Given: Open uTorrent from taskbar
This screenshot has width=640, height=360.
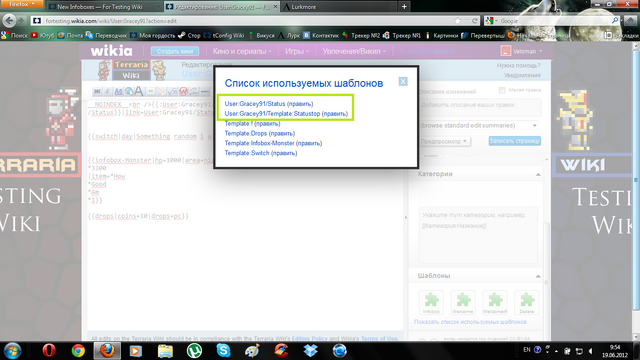Looking at the screenshot, I should 194,351.
